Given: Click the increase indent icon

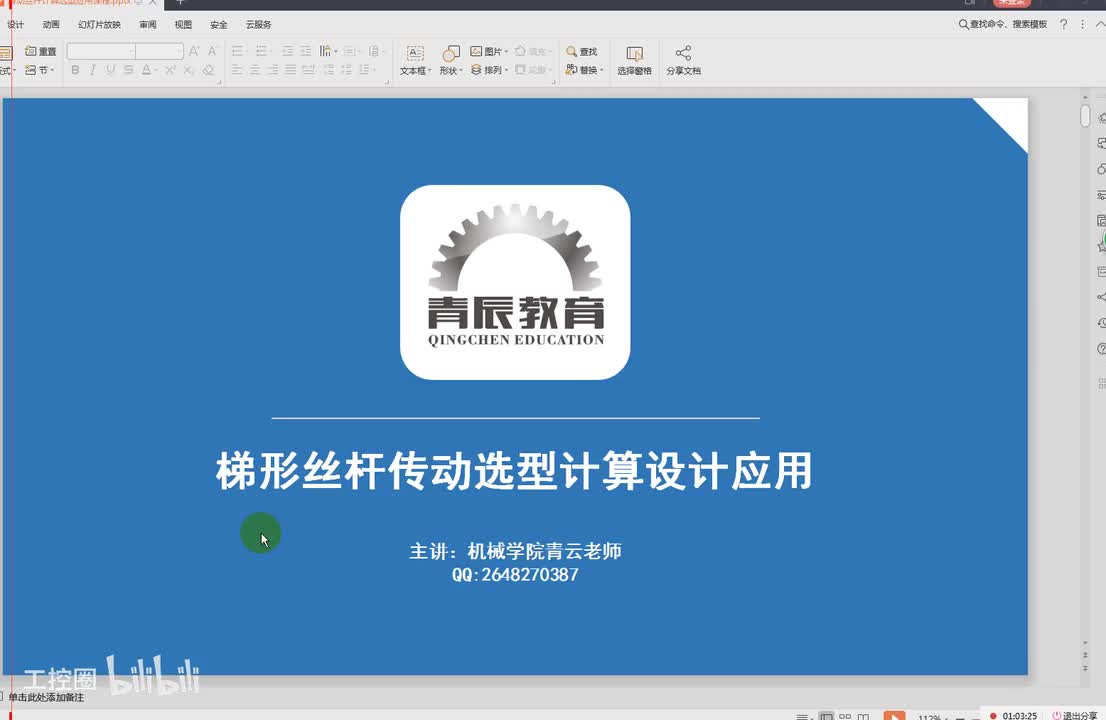Looking at the screenshot, I should pyautogui.click(x=305, y=51).
